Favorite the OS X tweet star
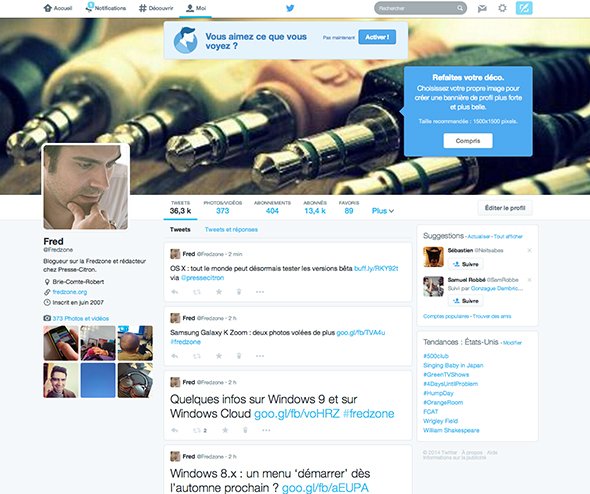 [x=219, y=292]
